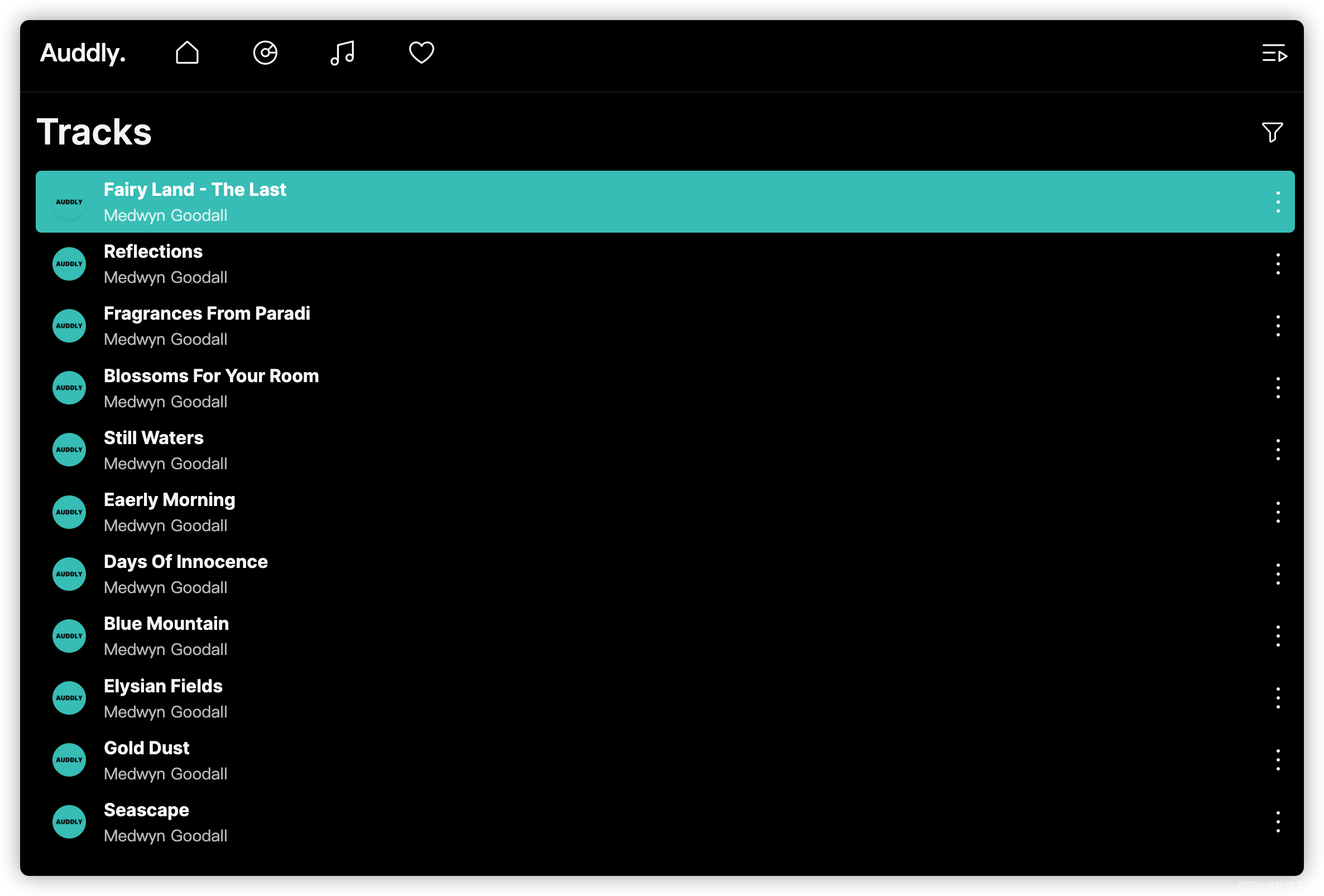The height and width of the screenshot is (896, 1324).
Task: Click the album art of Fragrances From Paradi
Action: tap(70, 326)
